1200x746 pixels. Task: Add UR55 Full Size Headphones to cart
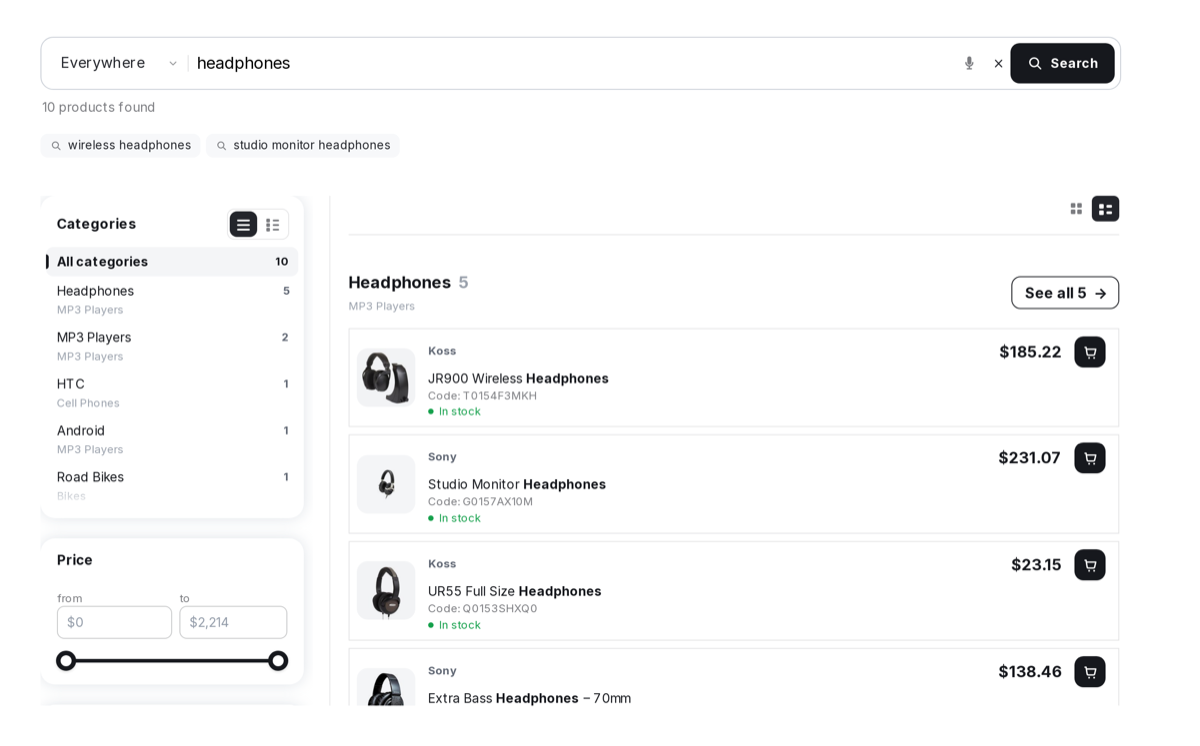pyautogui.click(x=1090, y=565)
